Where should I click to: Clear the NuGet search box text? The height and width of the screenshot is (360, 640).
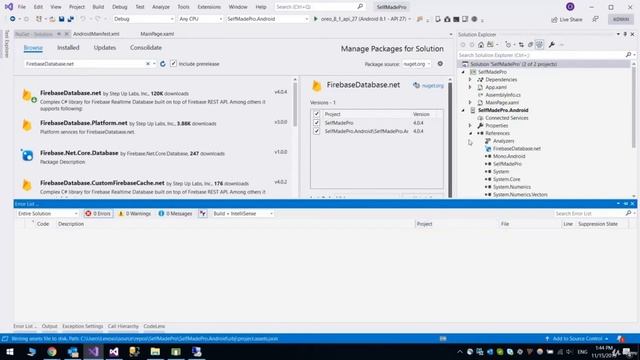pyautogui.click(x=148, y=64)
